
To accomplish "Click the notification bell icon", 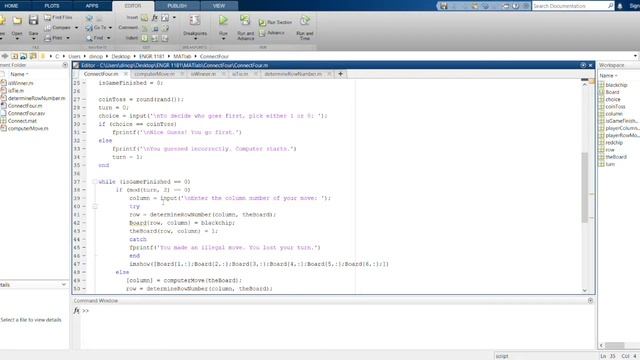I will pos(620,6).
